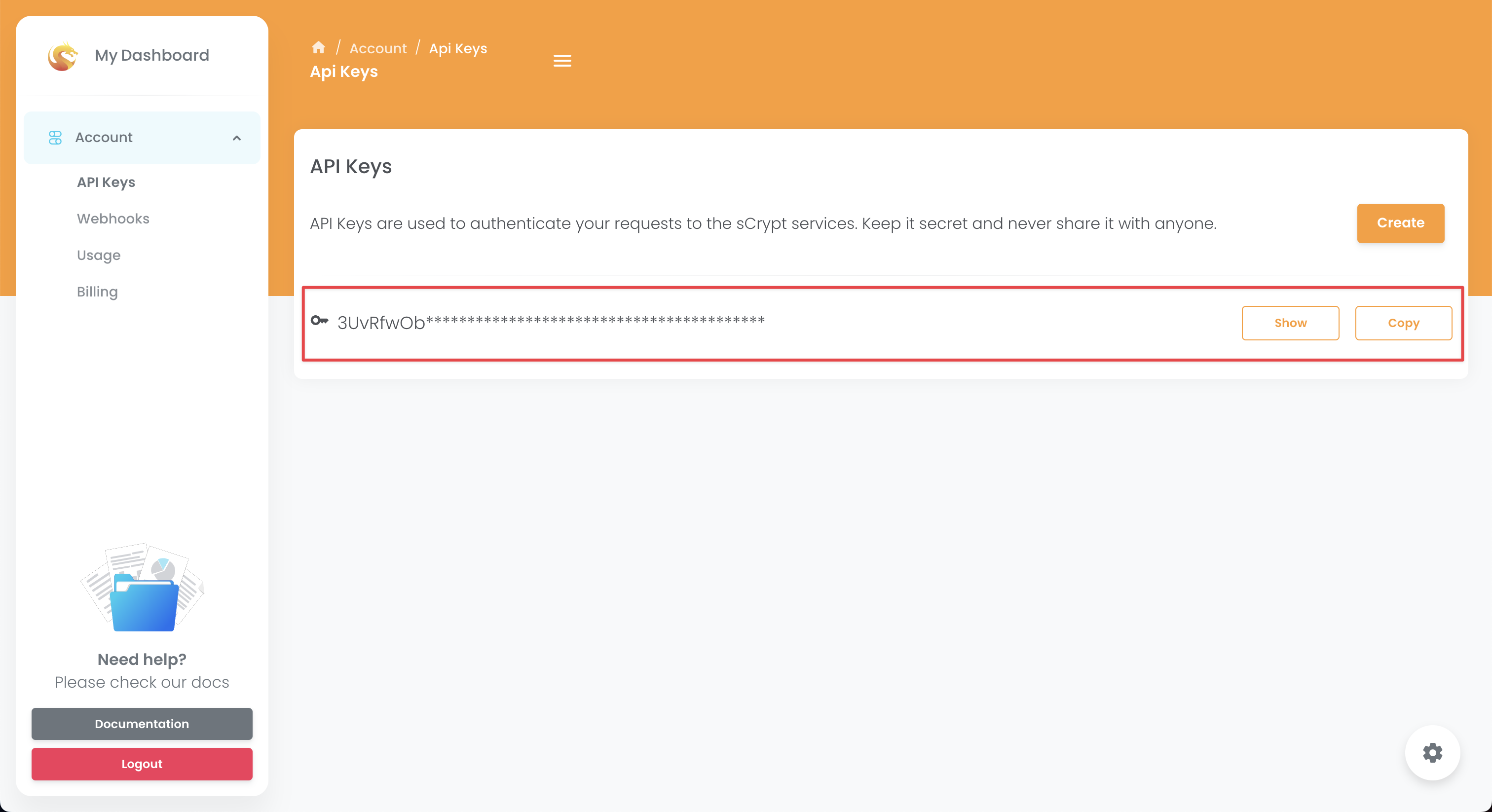The image size is (1492, 812).
Task: Copy the API key
Action: [1403, 323]
